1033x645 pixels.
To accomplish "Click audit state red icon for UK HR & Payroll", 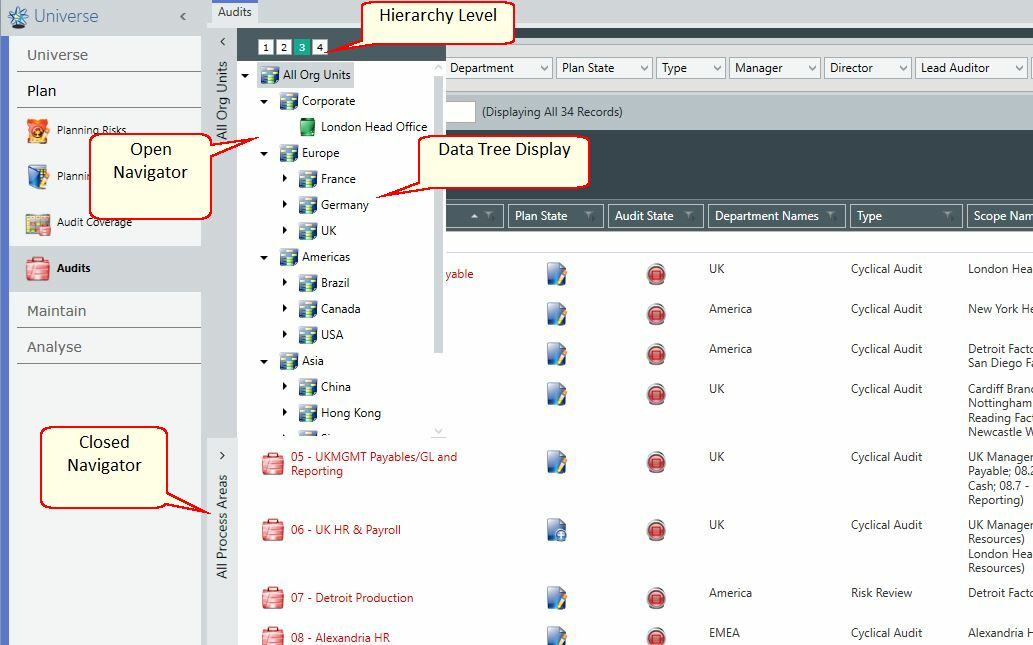I will point(656,530).
